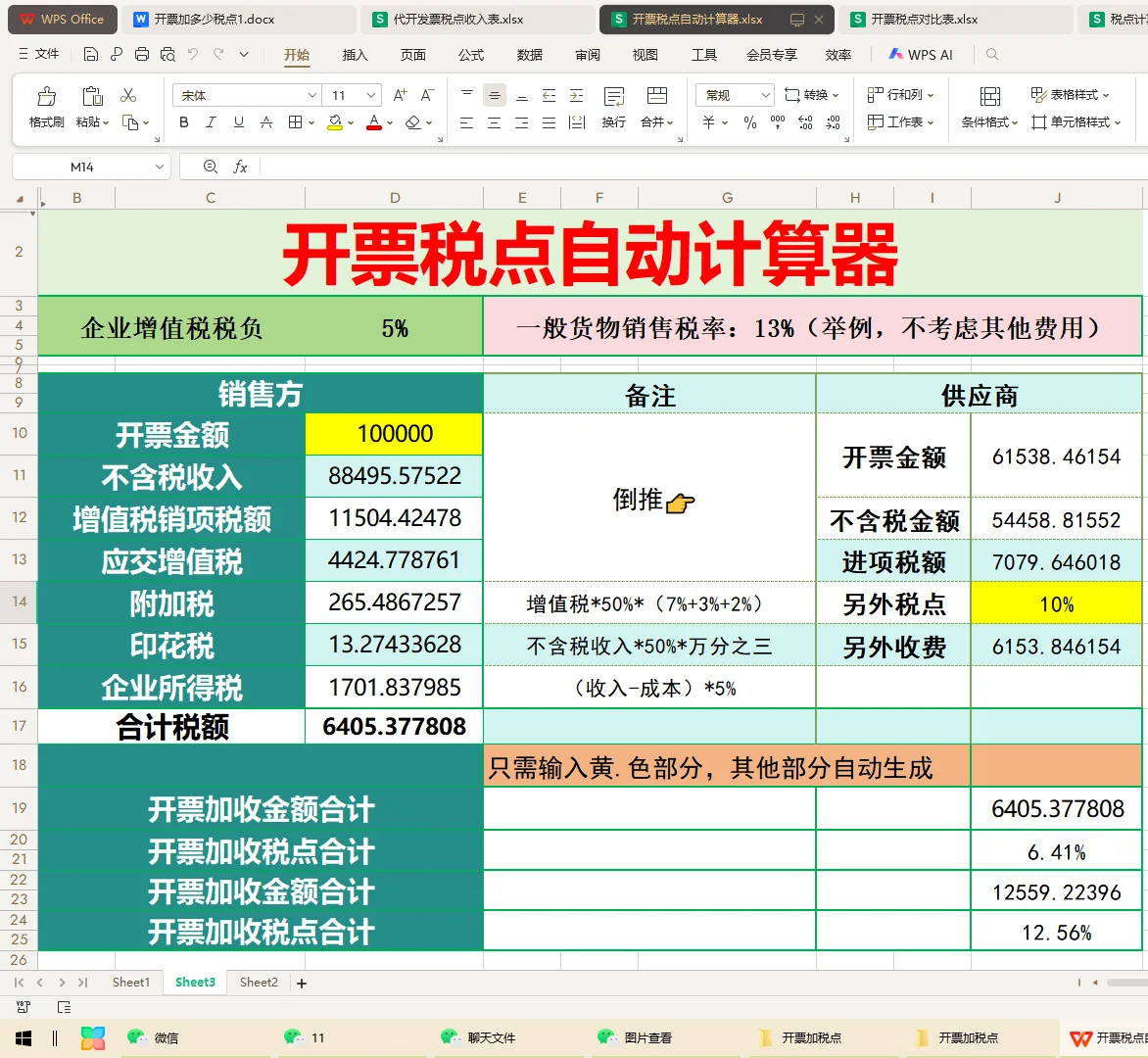Toggle top vertical alignment button
Image resolution: width=1148 pixels, height=1058 pixels.
tap(466, 95)
